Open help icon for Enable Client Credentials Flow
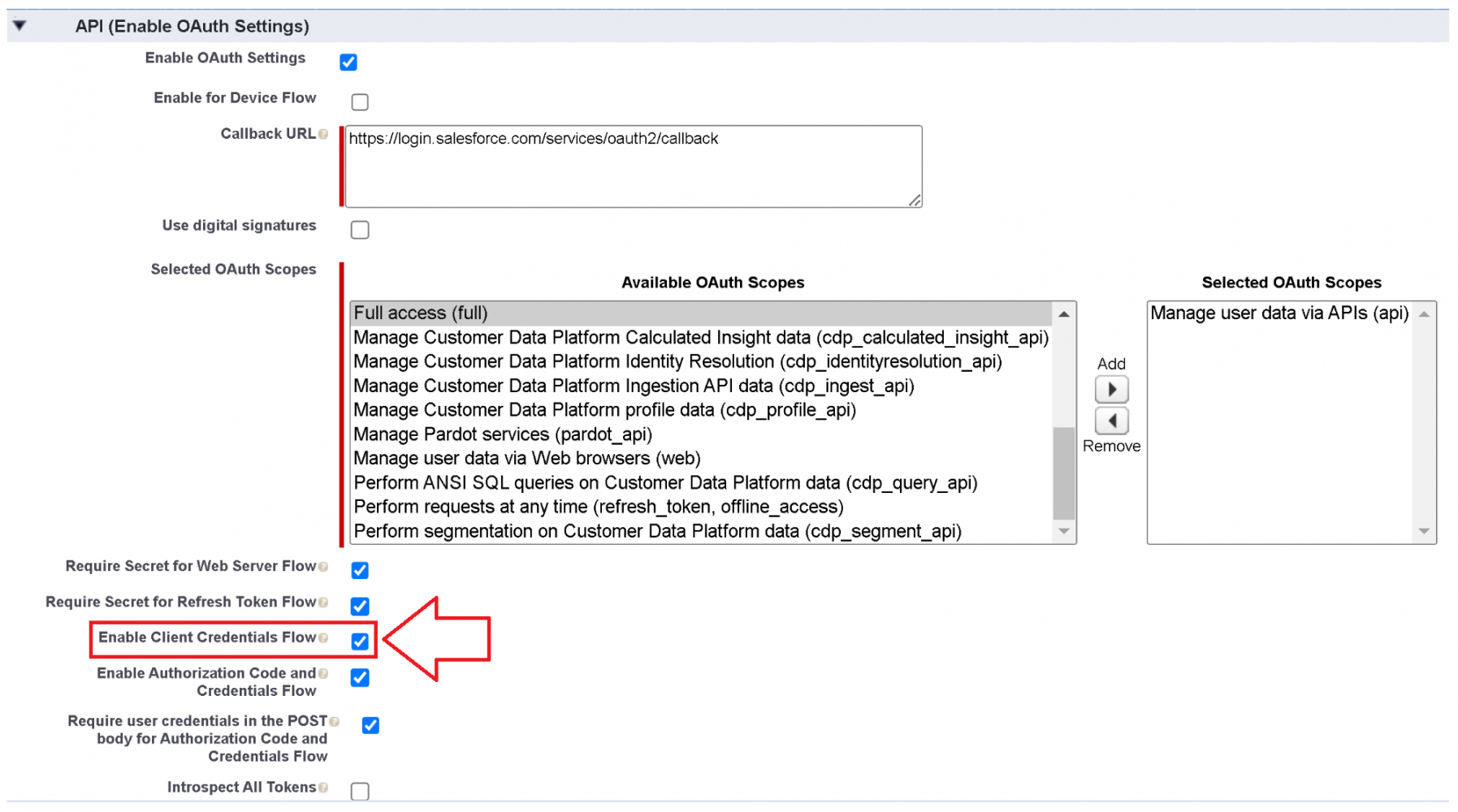Viewport: 1458px width, 812px height. click(x=323, y=638)
